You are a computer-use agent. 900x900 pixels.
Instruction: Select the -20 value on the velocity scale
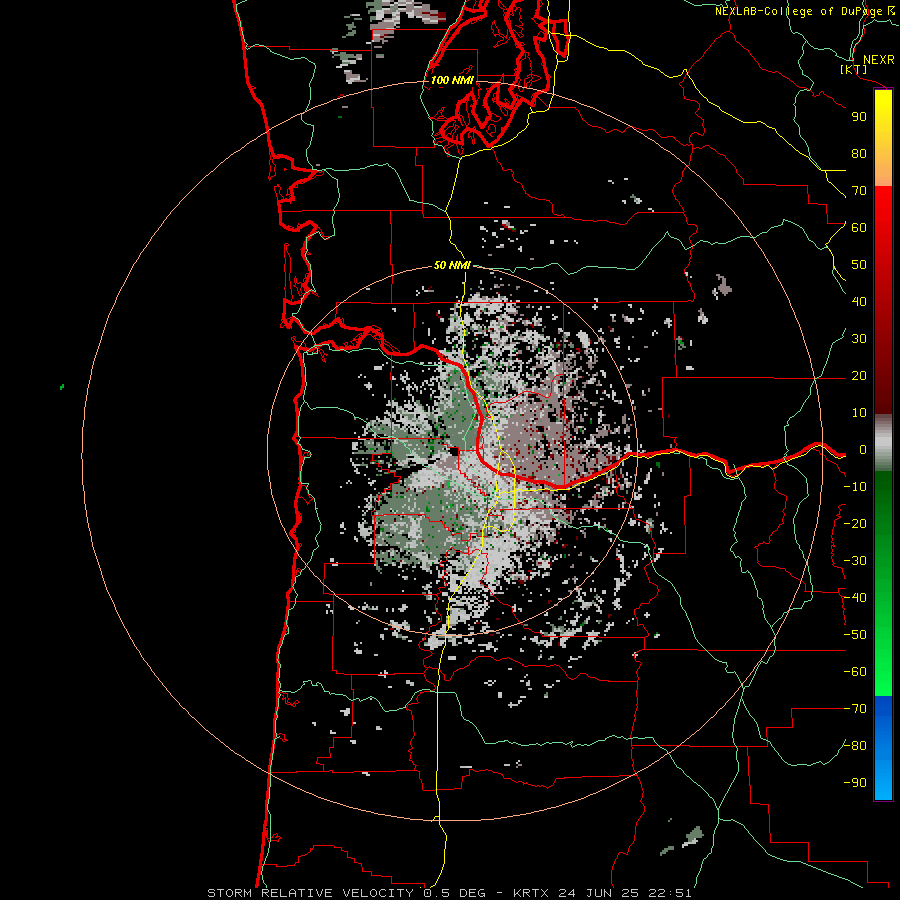coord(855,523)
